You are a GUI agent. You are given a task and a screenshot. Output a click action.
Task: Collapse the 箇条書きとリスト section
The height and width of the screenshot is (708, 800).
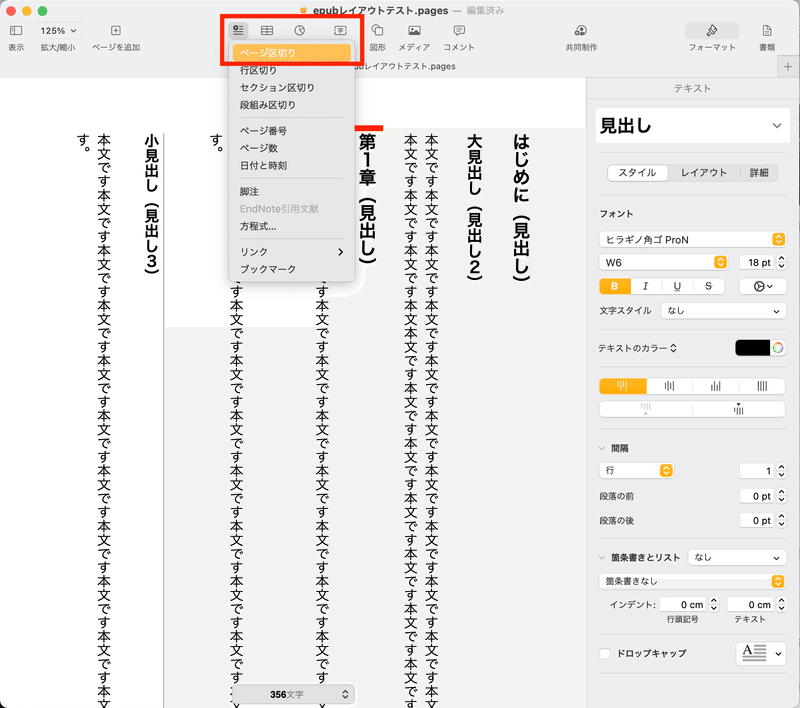click(x=602, y=558)
